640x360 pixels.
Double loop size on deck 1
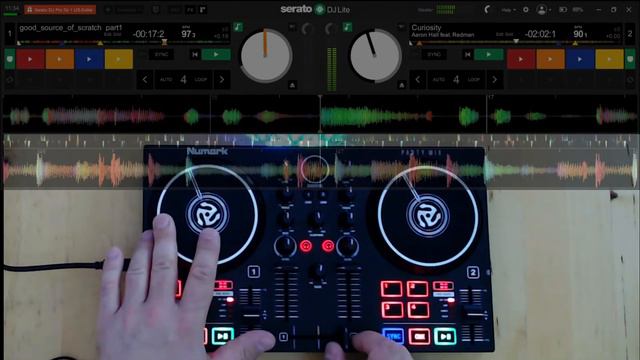click(222, 80)
